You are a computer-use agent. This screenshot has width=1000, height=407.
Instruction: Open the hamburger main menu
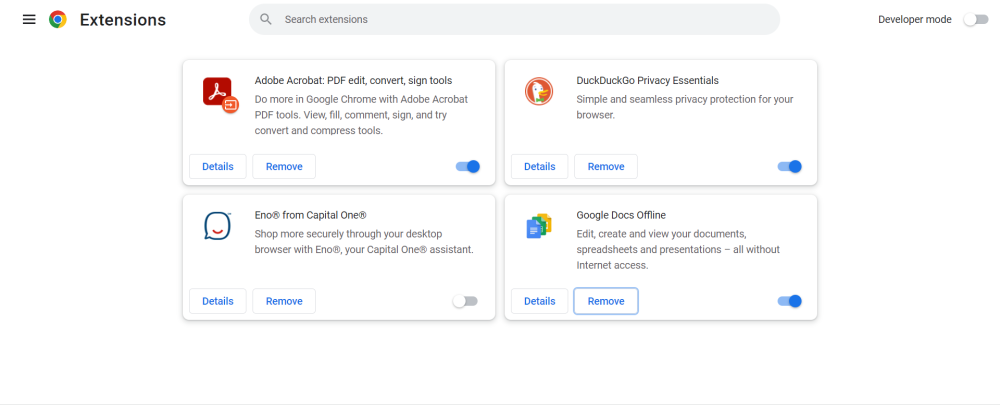(x=29, y=20)
